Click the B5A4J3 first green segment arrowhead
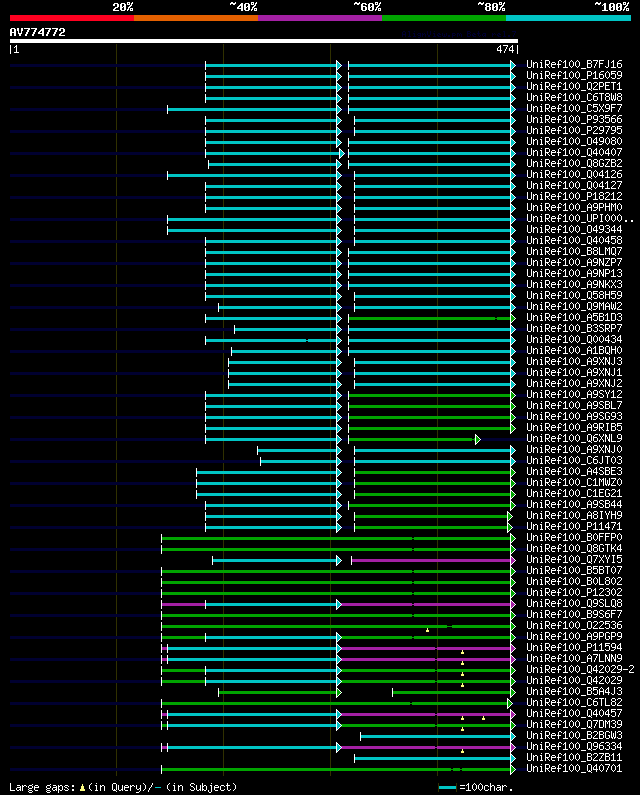This screenshot has width=640, height=795. 339,692
